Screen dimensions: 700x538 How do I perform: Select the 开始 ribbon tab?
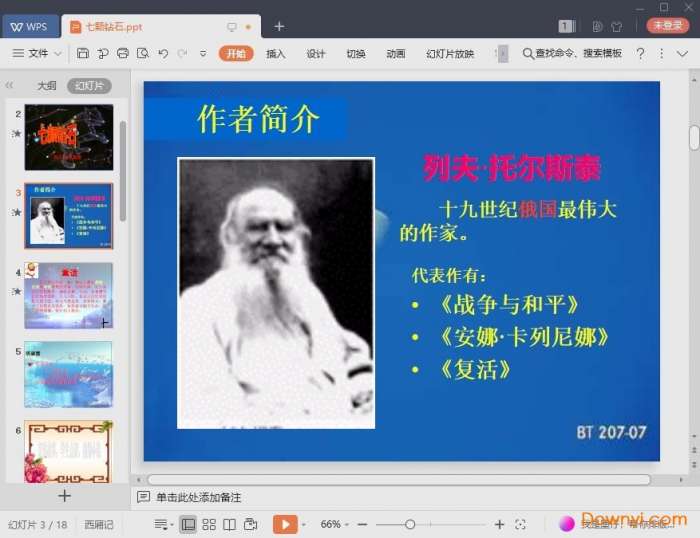[x=236, y=54]
